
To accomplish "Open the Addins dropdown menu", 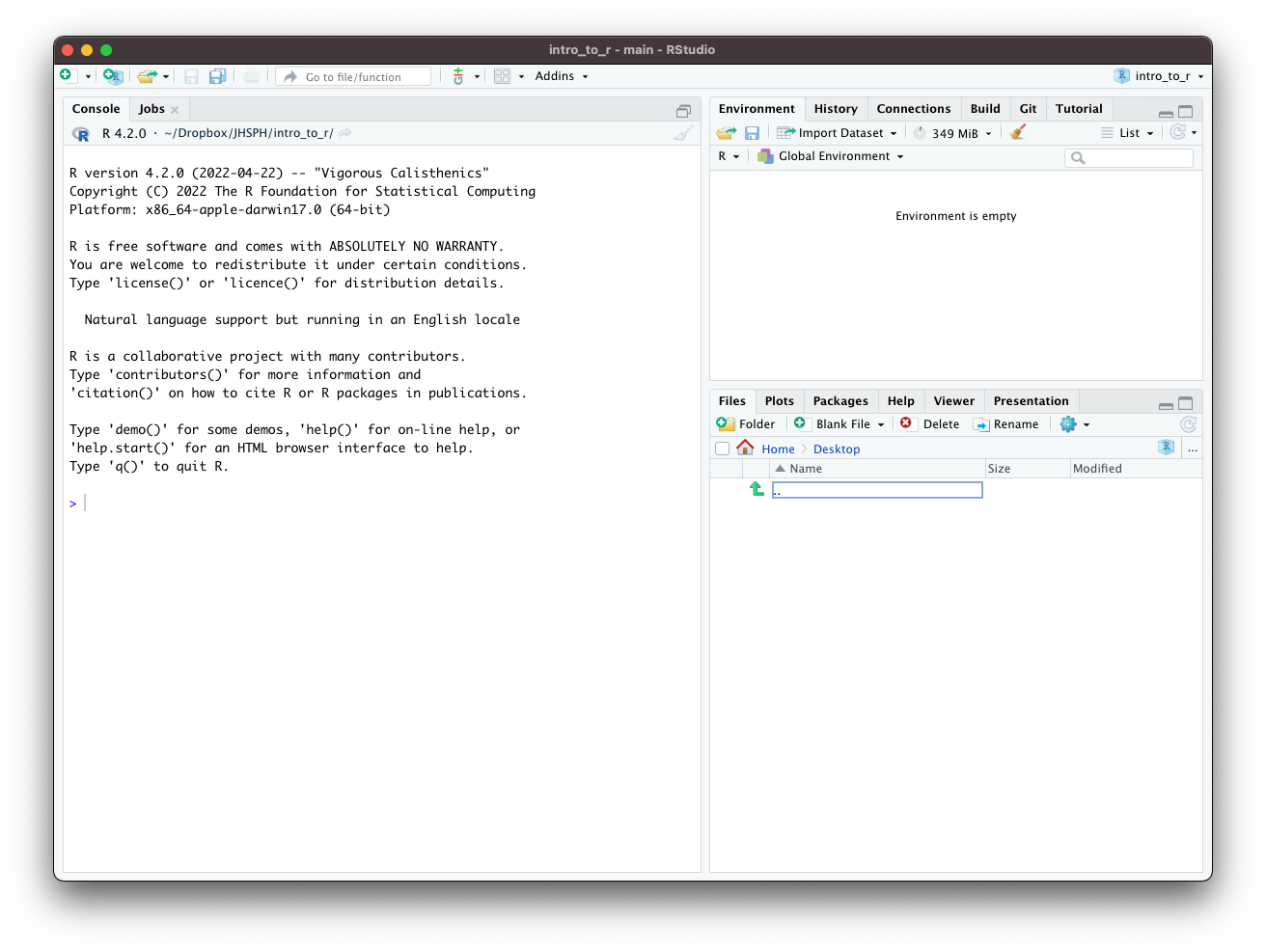I will pyautogui.click(x=561, y=76).
